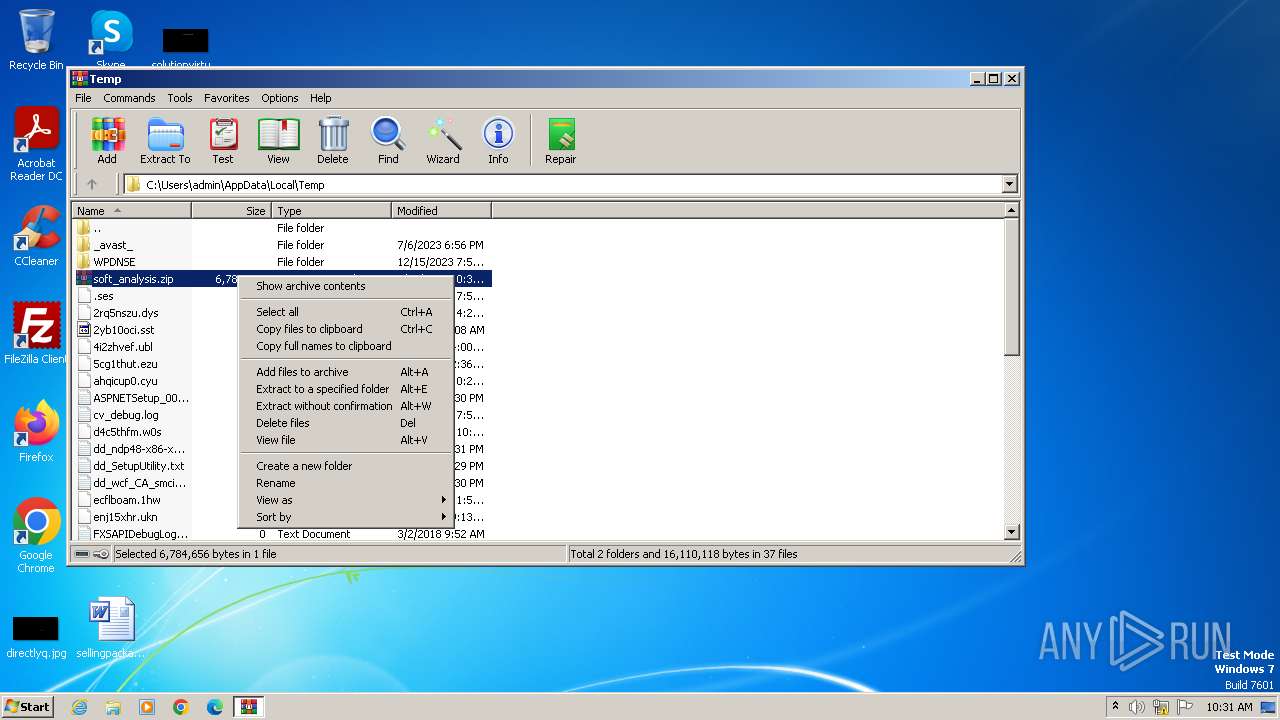Open directlyq.jpg desktop file
The width and height of the screenshot is (1280, 720).
36,636
